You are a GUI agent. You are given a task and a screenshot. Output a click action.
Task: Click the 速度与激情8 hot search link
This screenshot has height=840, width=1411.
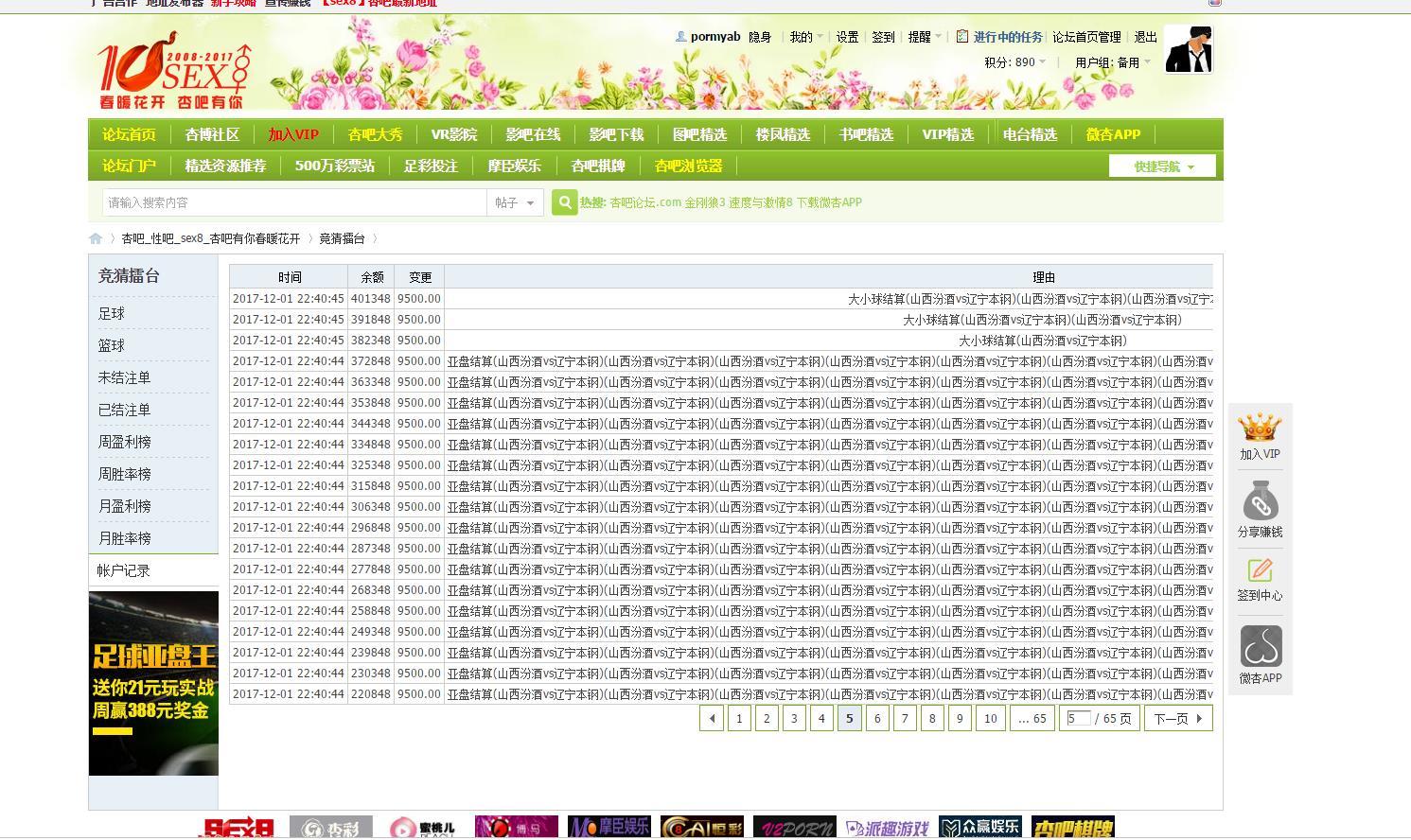[761, 202]
